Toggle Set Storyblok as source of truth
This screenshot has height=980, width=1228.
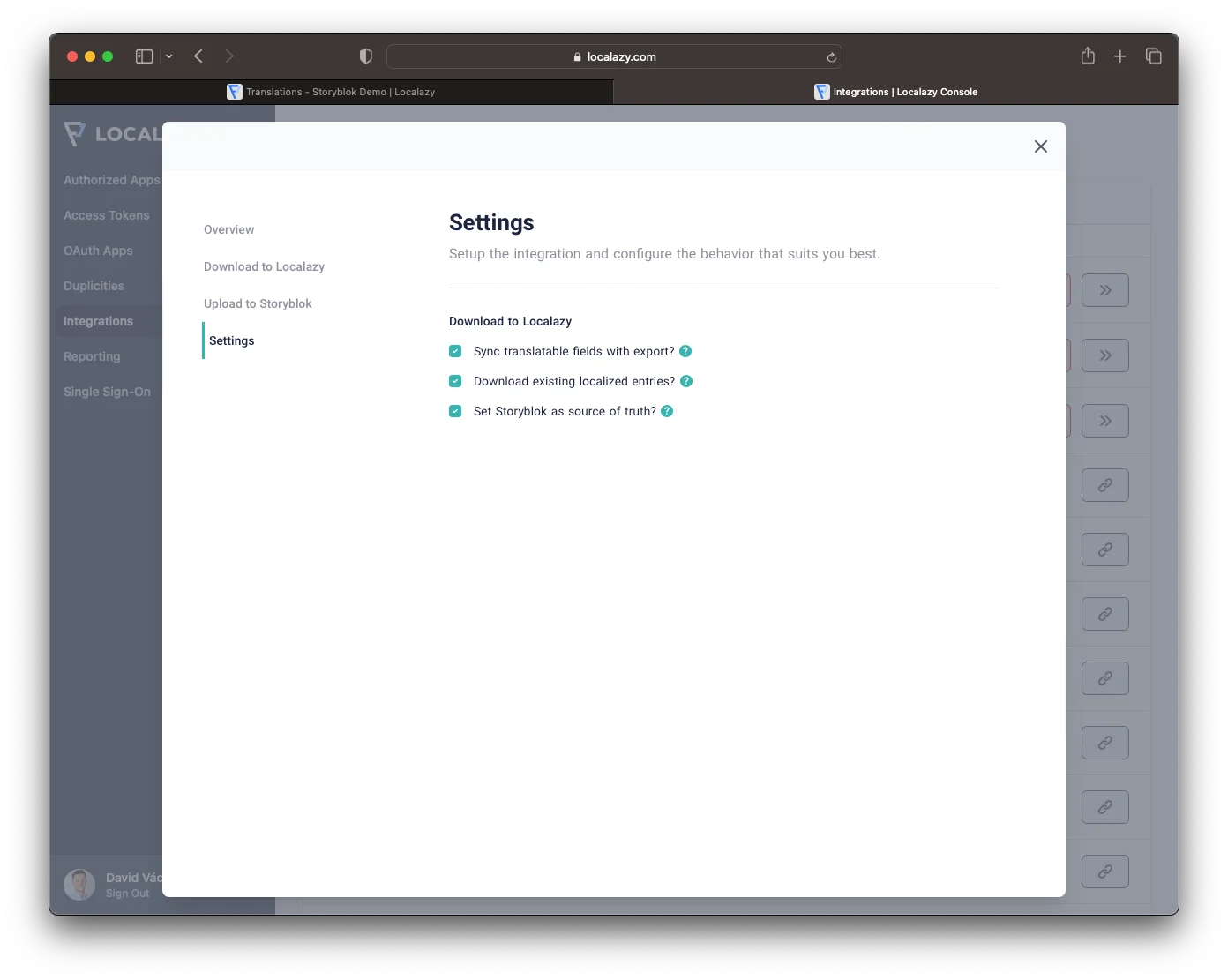click(x=455, y=411)
